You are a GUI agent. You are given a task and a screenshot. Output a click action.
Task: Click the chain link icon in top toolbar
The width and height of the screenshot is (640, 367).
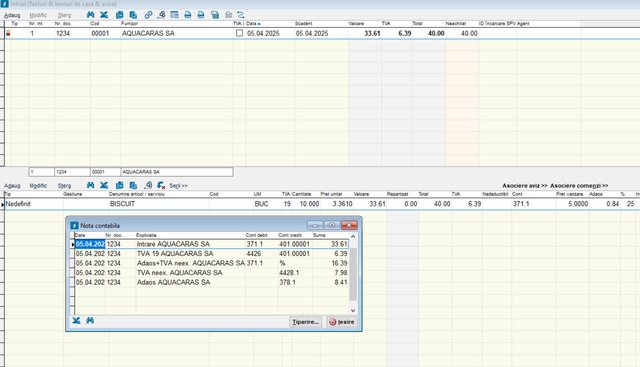(148, 15)
